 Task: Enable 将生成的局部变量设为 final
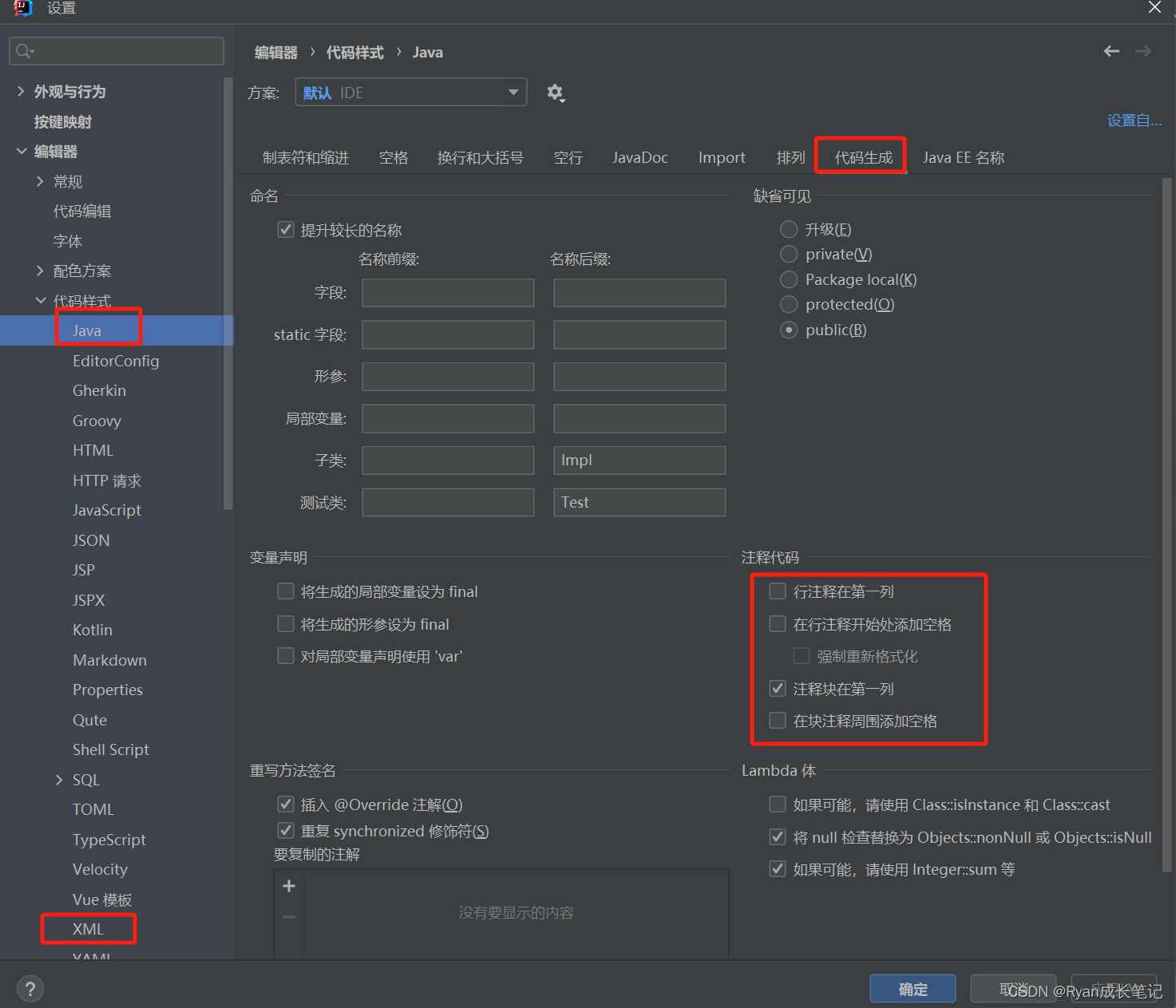(286, 591)
